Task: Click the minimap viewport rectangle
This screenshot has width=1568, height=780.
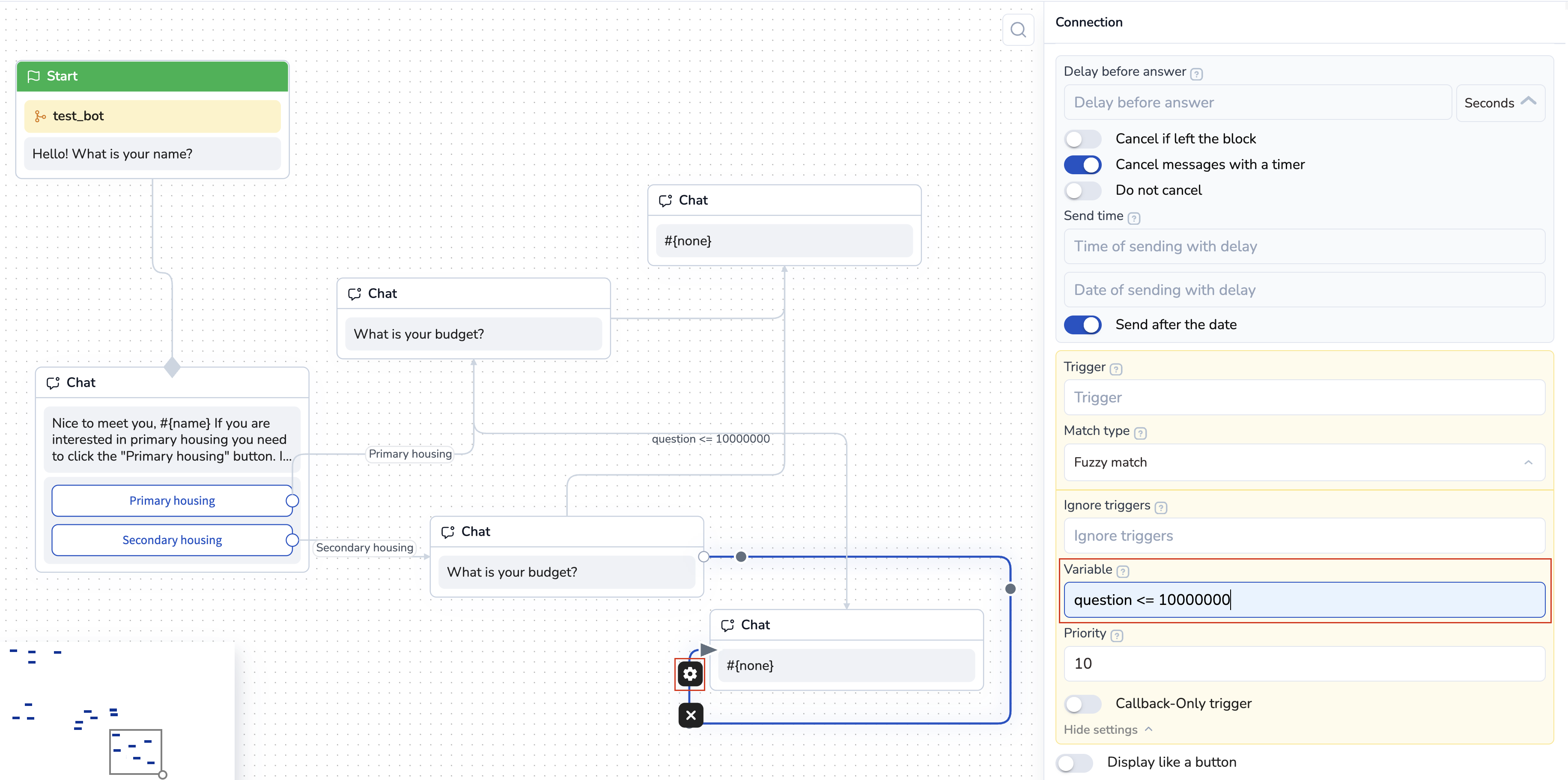Action: tap(135, 751)
